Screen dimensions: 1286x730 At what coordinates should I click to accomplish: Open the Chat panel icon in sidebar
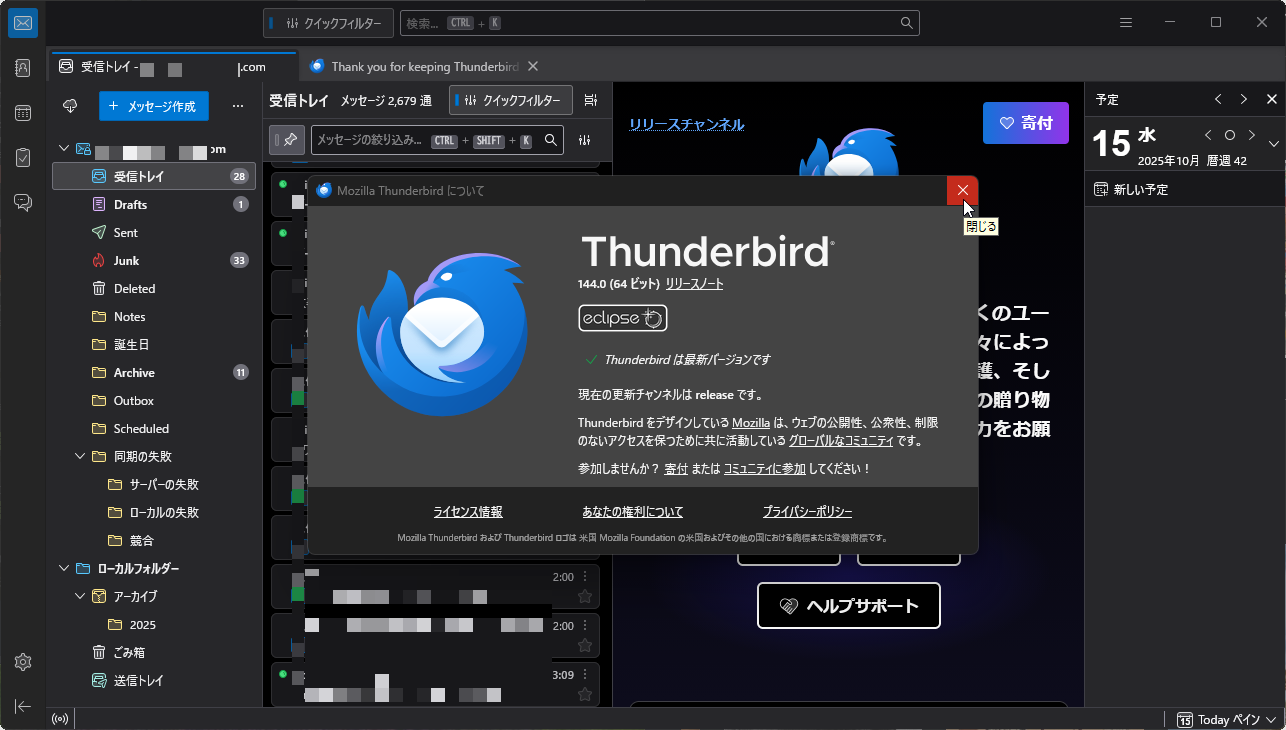pos(22,202)
